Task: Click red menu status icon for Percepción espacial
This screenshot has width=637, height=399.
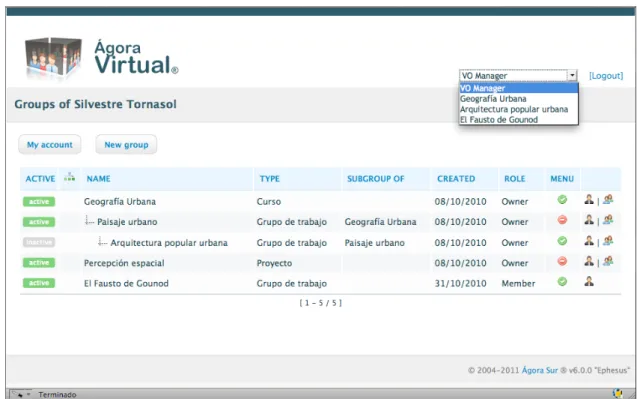Action: click(x=562, y=261)
